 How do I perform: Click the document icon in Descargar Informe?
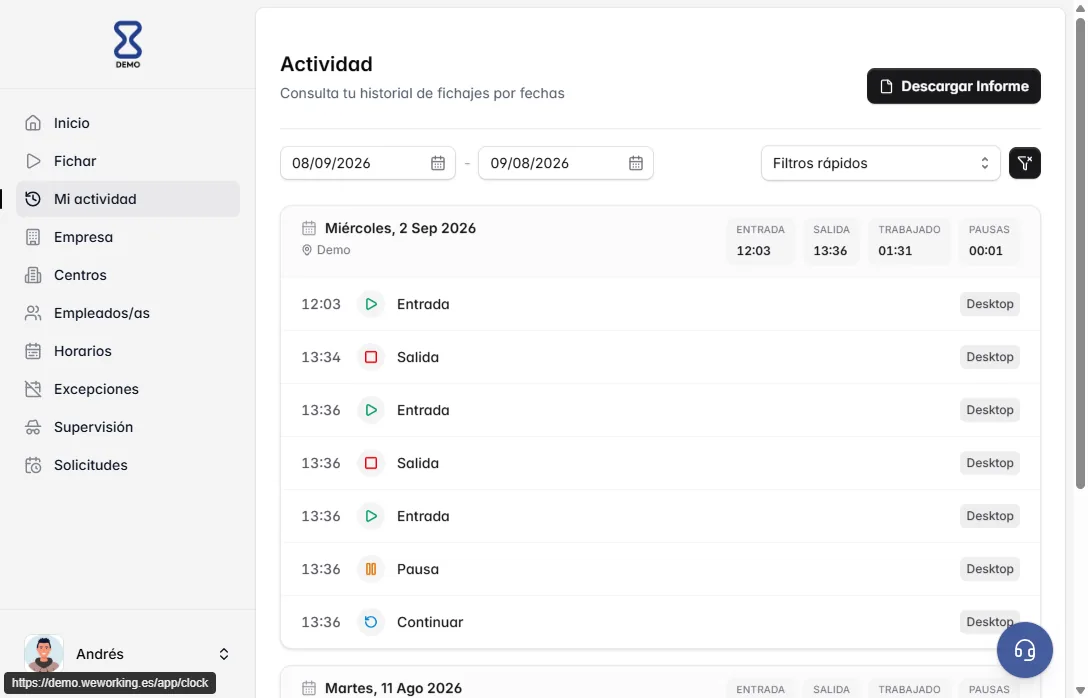coord(886,87)
